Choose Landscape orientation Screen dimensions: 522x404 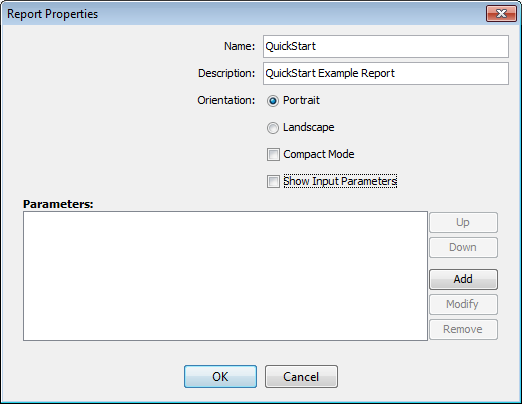coord(273,128)
